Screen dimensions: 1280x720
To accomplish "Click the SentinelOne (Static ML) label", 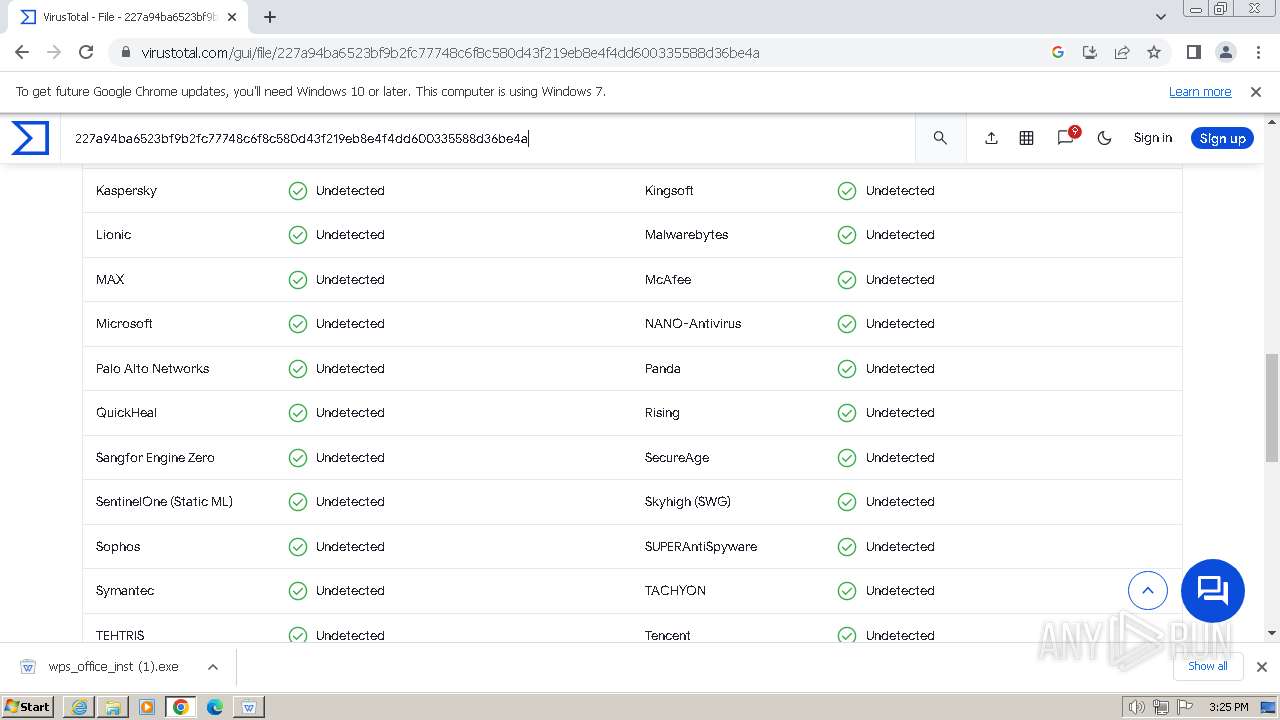I will 164,502.
